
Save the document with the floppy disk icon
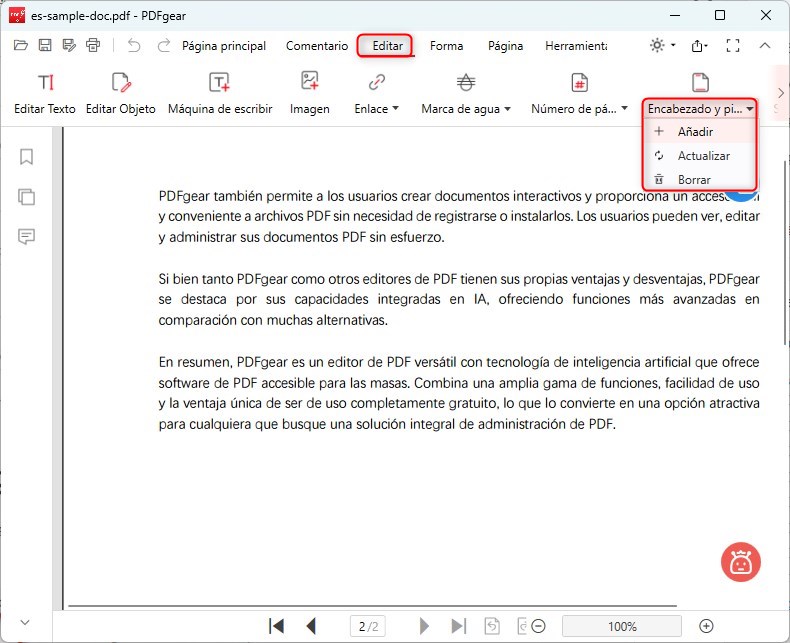tap(45, 45)
